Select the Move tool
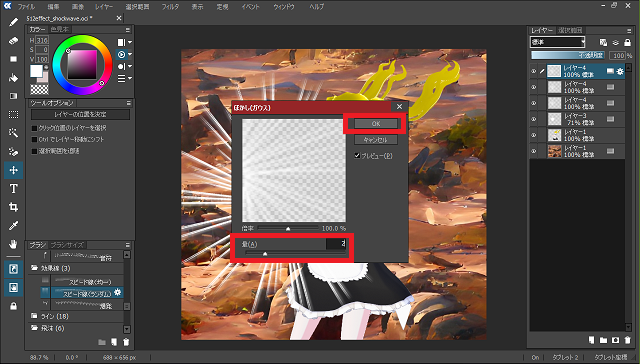This screenshot has height=364, width=640. point(13,170)
